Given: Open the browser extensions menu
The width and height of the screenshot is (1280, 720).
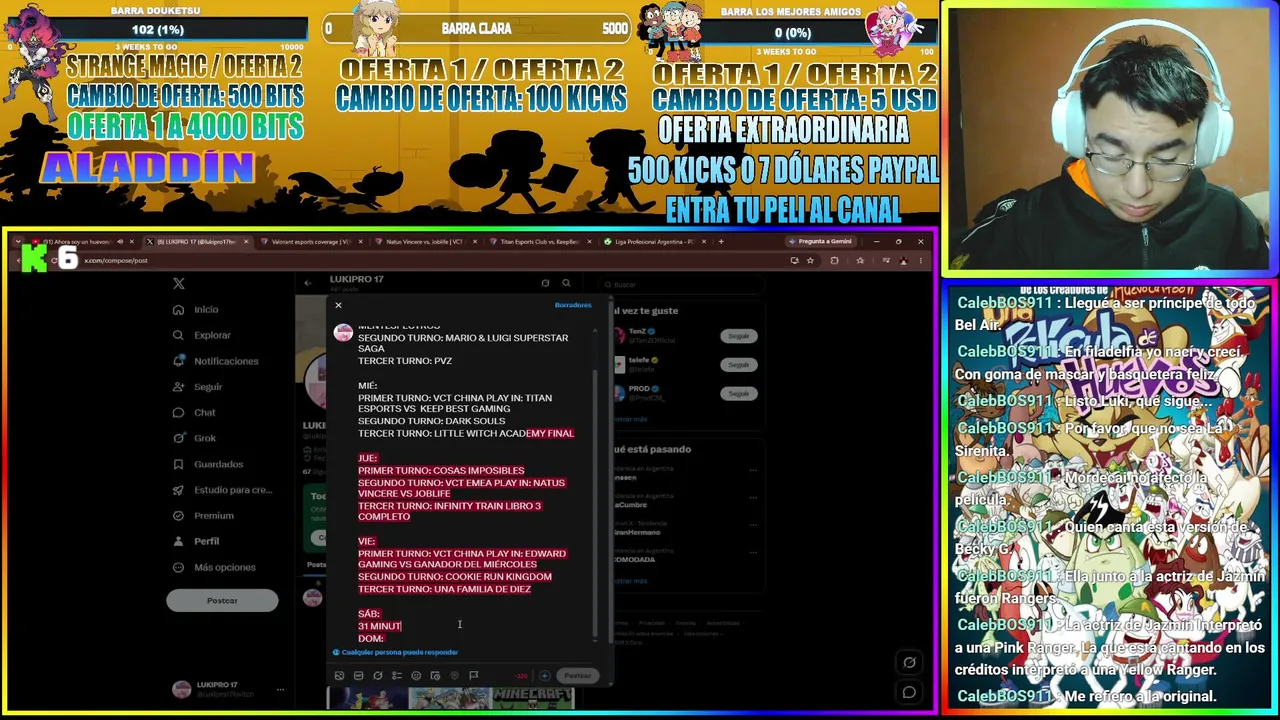Looking at the screenshot, I should pyautogui.click(x=834, y=261).
